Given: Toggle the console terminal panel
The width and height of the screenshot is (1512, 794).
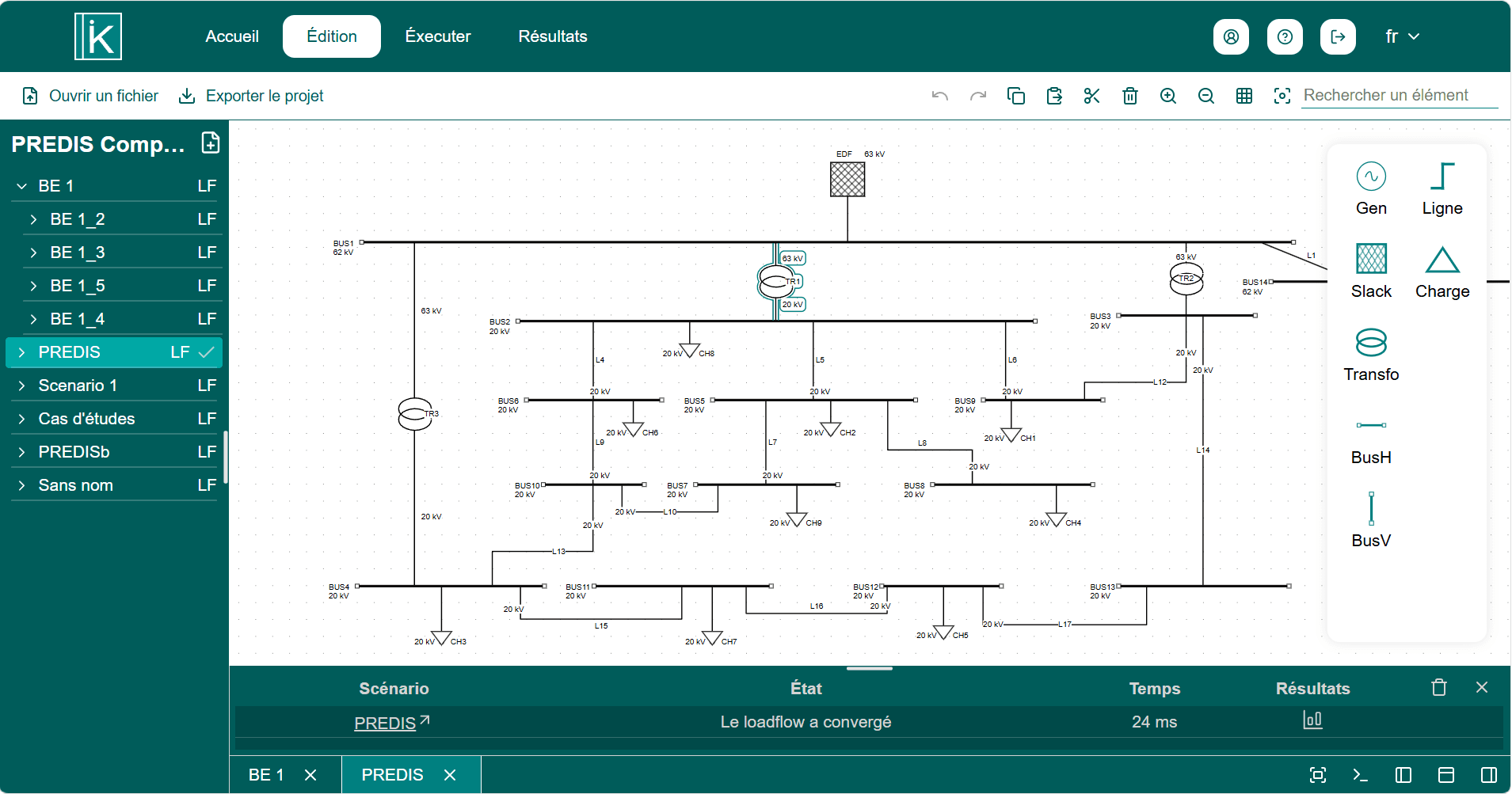Looking at the screenshot, I should [x=1361, y=775].
